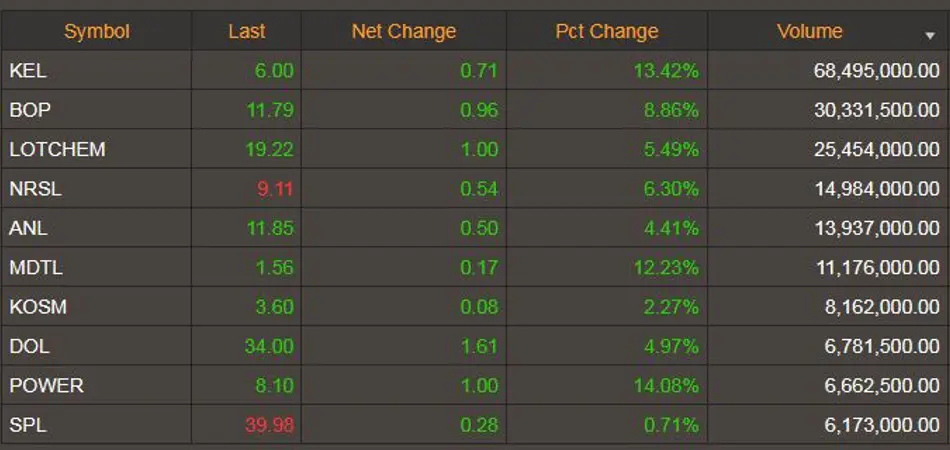Open the LOTCHEM symbol row
Viewport: 950px width, 450px height.
tap(57, 150)
